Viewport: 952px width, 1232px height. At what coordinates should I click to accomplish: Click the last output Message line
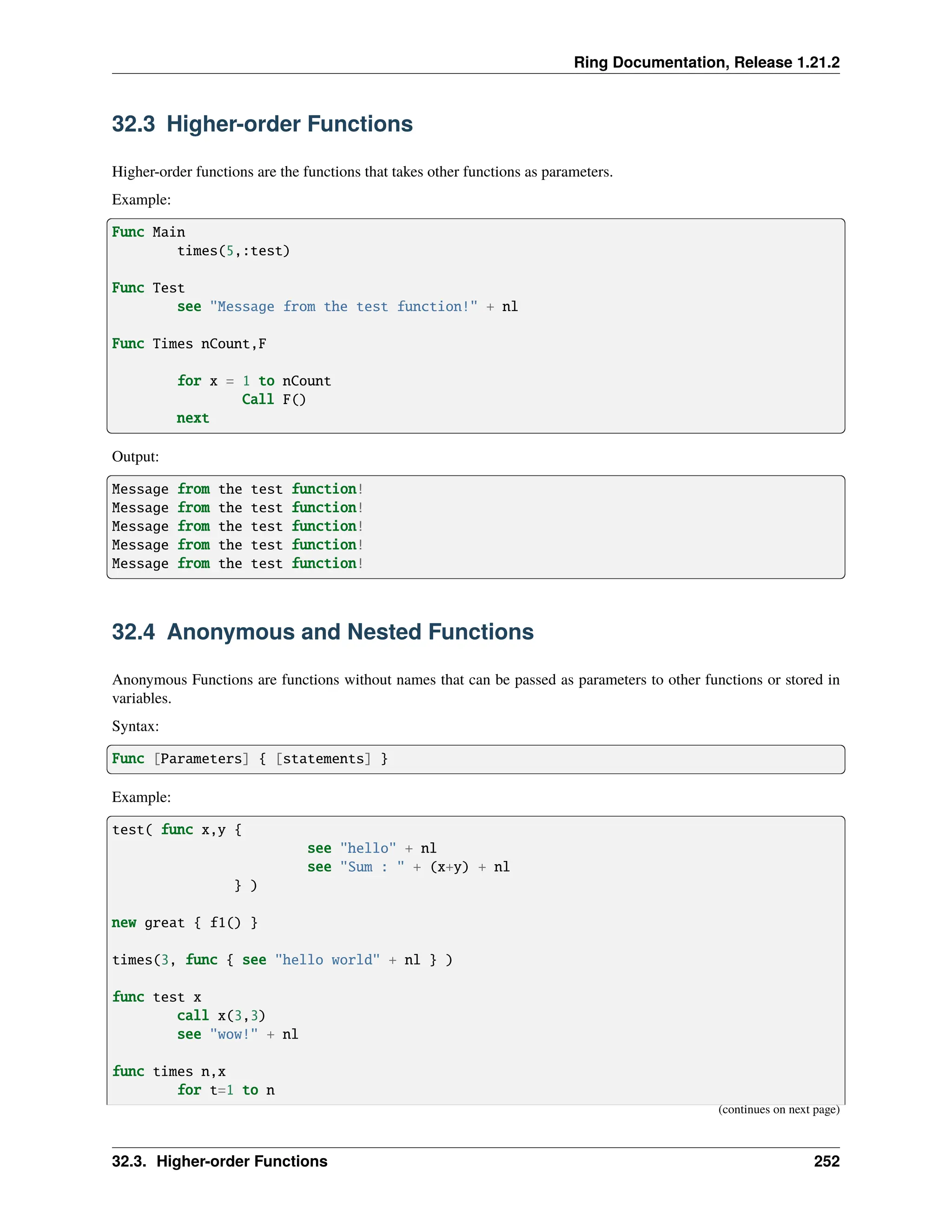click(237, 563)
